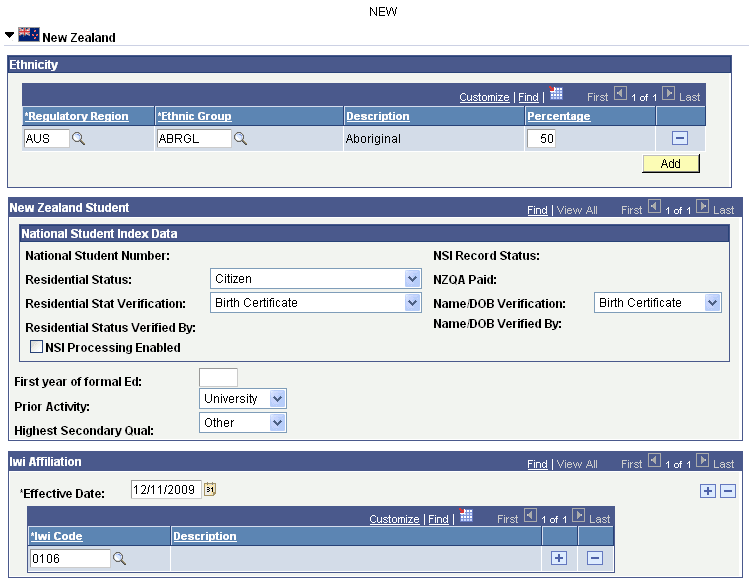Toggle NSI Processing Enabled checkbox

[x=36, y=346]
